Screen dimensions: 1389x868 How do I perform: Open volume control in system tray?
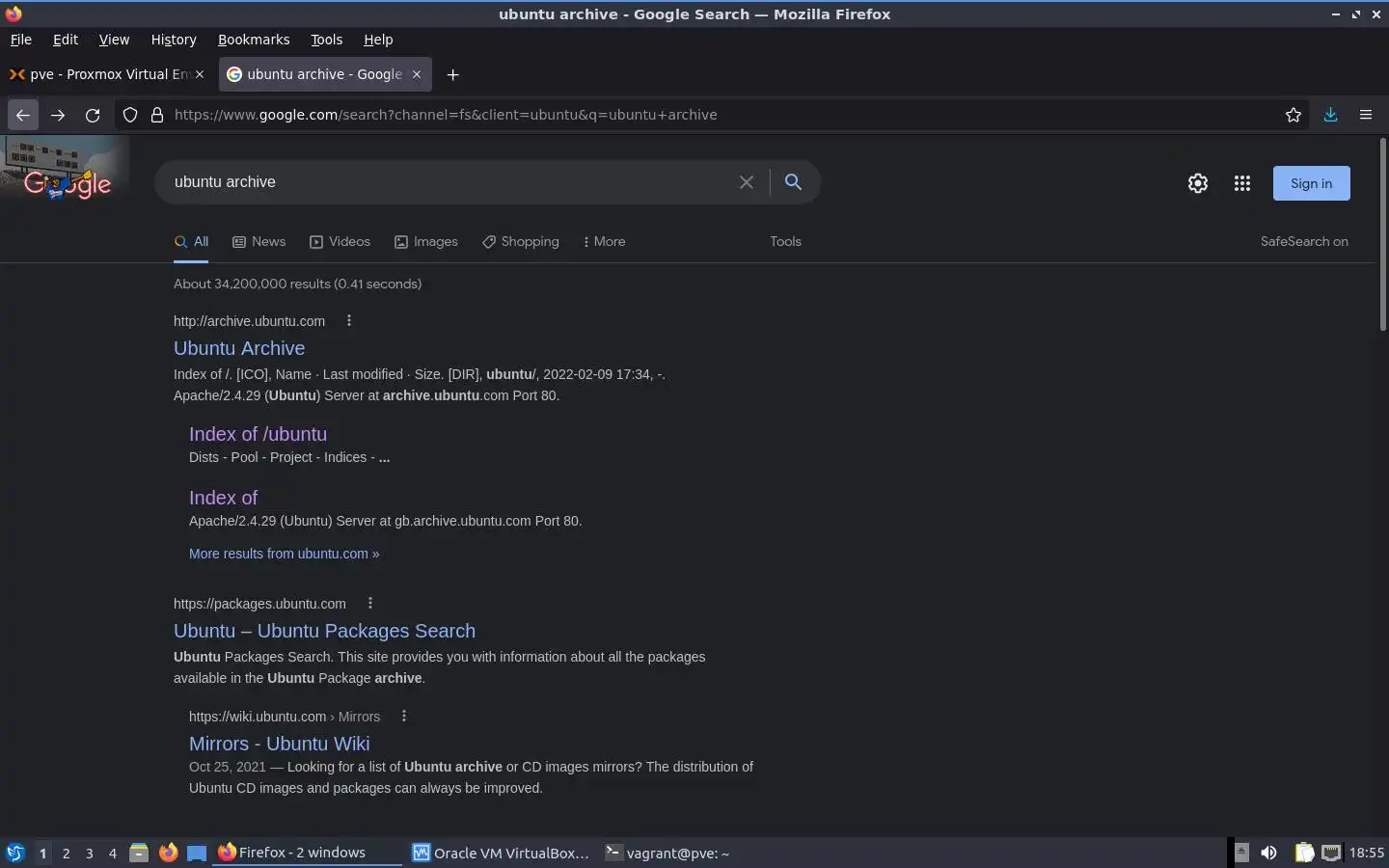point(1269,853)
